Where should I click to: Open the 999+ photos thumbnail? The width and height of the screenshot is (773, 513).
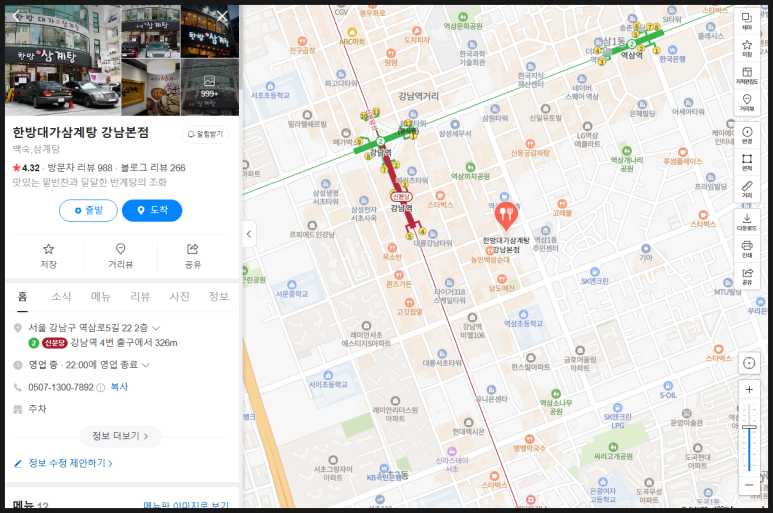pos(210,87)
